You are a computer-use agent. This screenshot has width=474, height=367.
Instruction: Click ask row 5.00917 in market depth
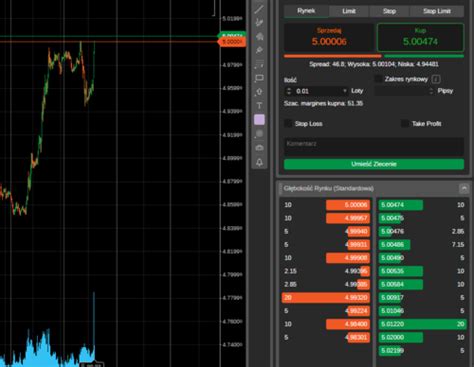[422, 297]
